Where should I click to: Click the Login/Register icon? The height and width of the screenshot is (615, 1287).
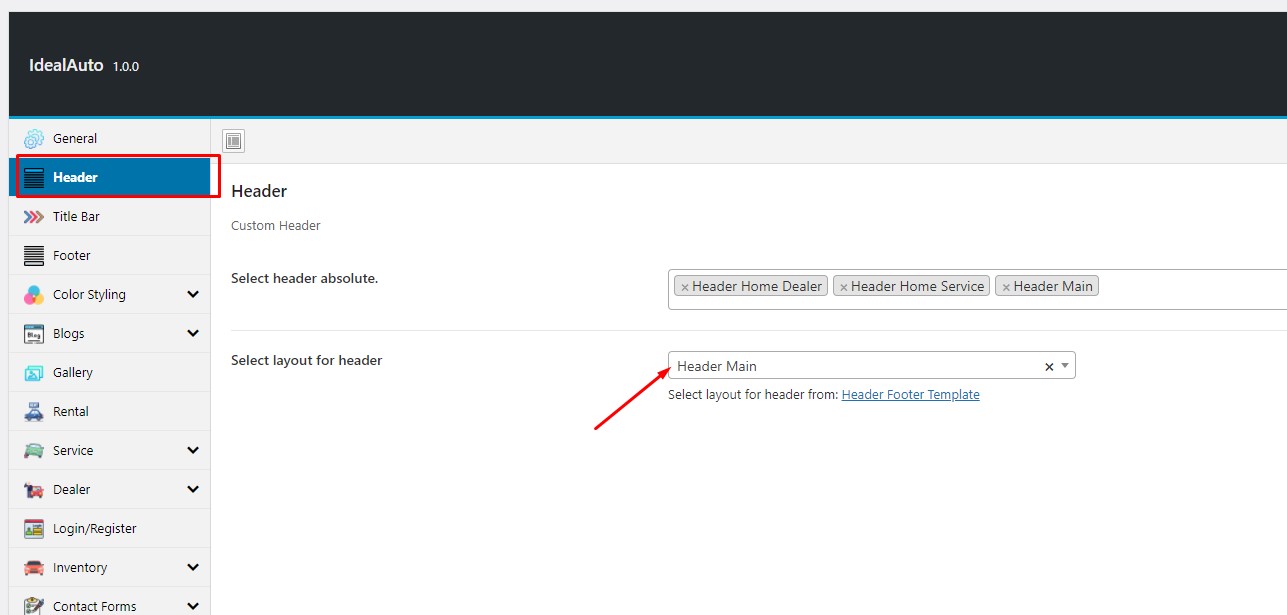click(34, 529)
